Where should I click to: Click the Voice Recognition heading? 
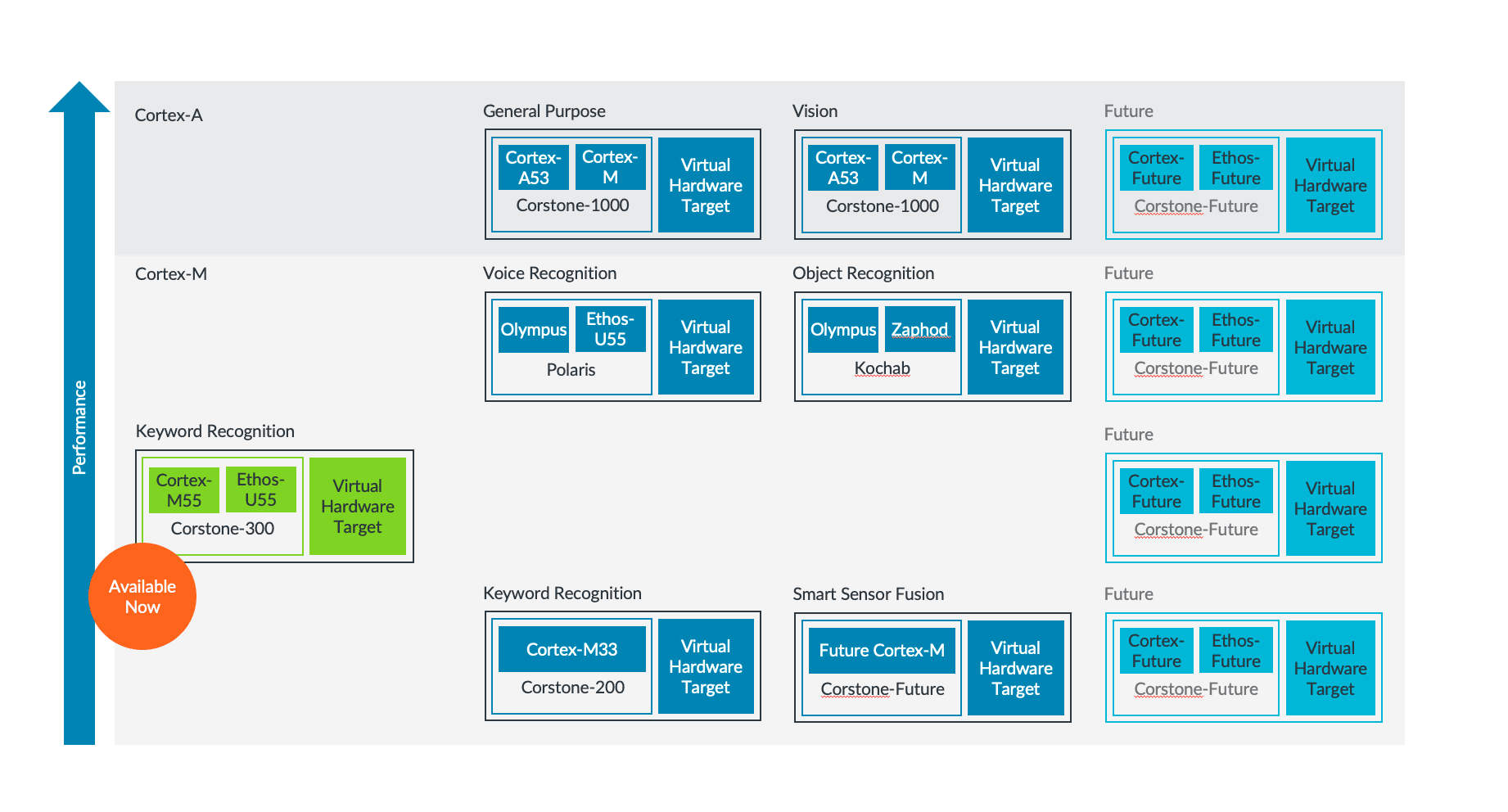tap(549, 273)
